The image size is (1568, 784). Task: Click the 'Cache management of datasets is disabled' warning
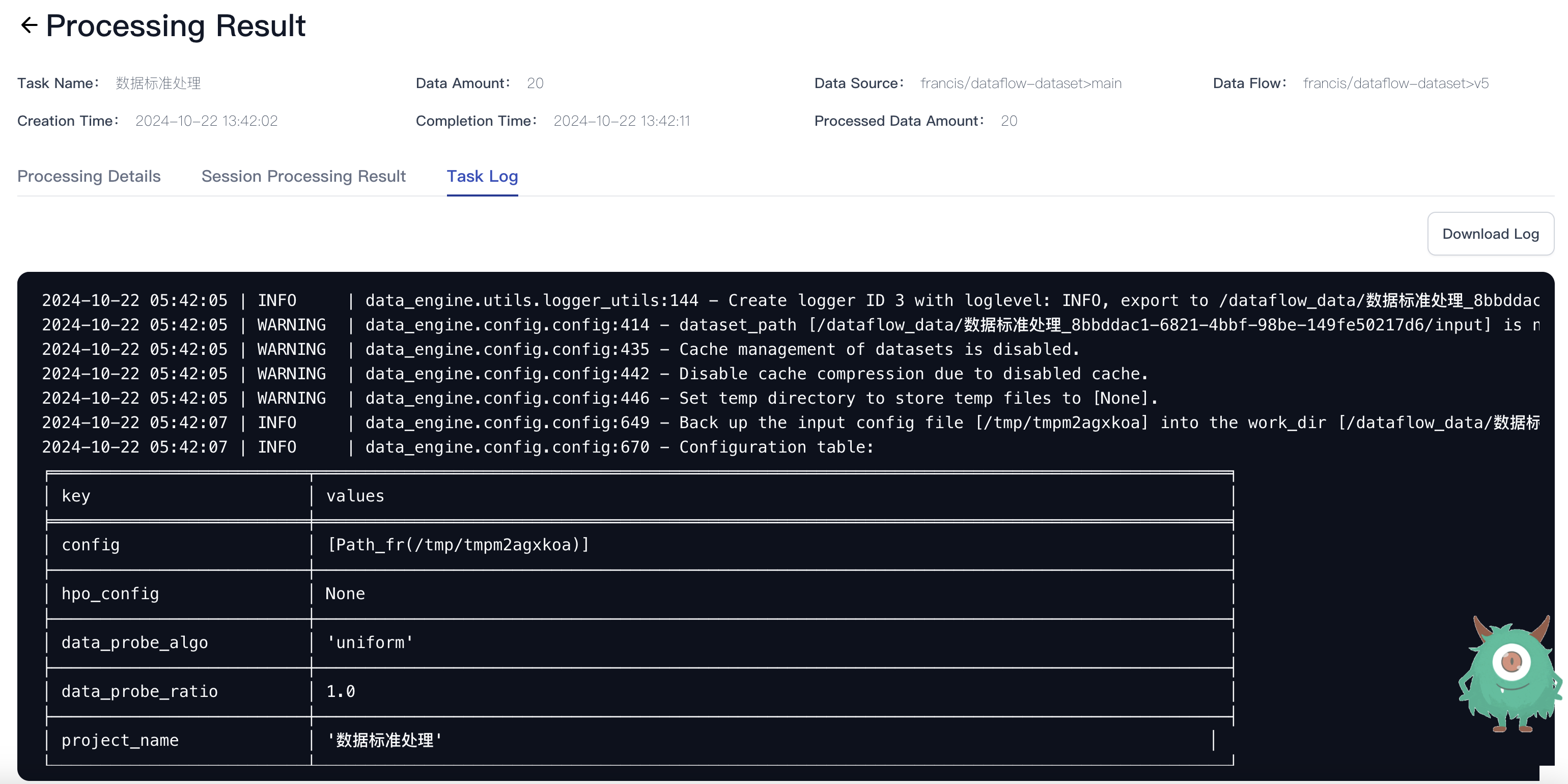[878, 349]
